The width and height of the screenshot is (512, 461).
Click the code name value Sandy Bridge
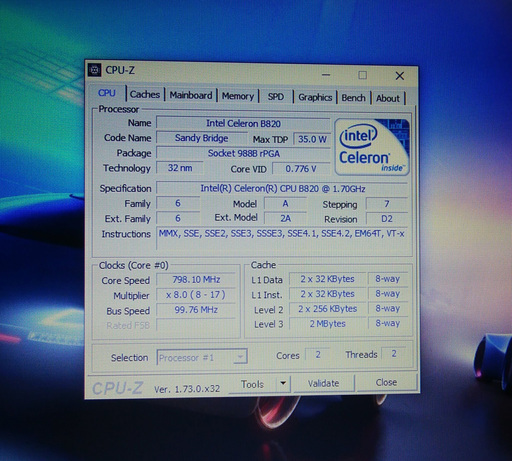pos(202,138)
